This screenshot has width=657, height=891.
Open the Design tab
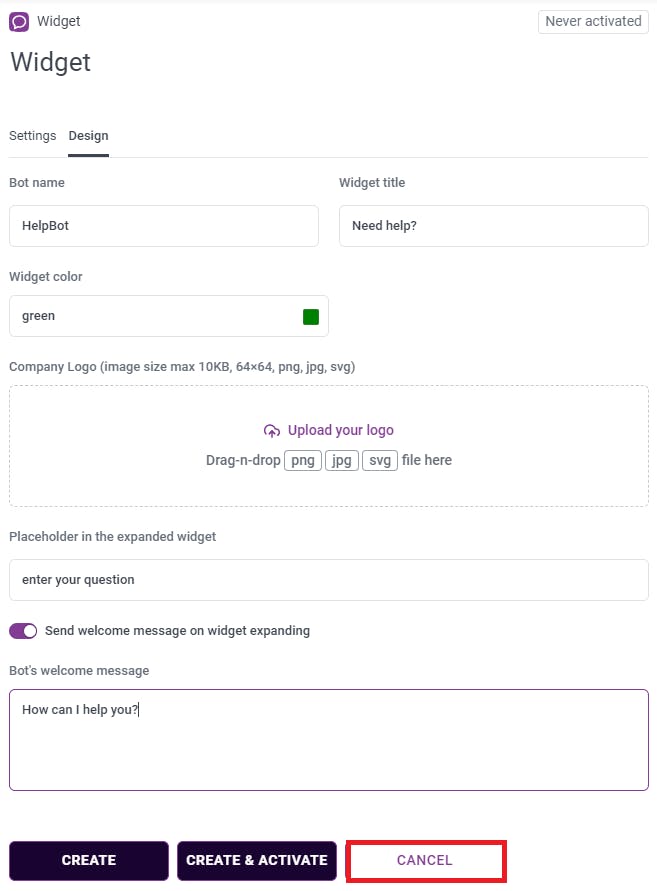click(88, 136)
